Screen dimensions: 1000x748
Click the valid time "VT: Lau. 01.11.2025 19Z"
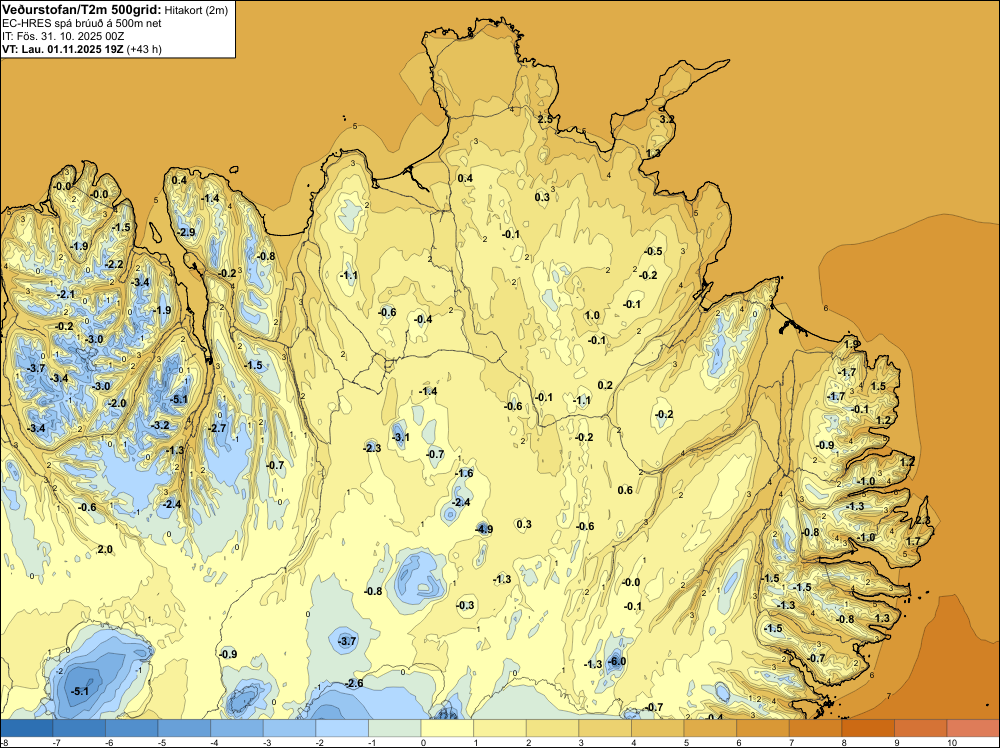coord(63,49)
